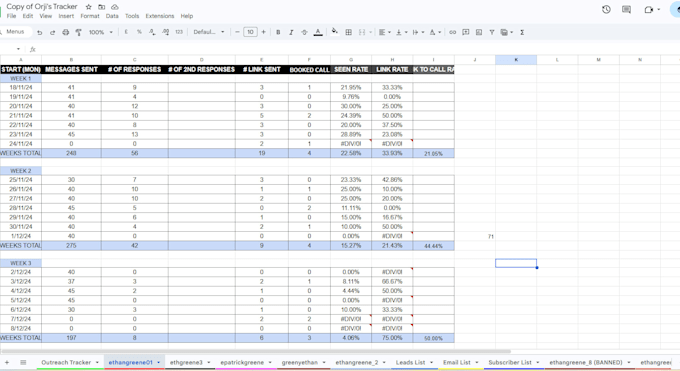680x371 pixels.
Task: Select cell showing 21.05% in week 1 total
Action: point(433,154)
